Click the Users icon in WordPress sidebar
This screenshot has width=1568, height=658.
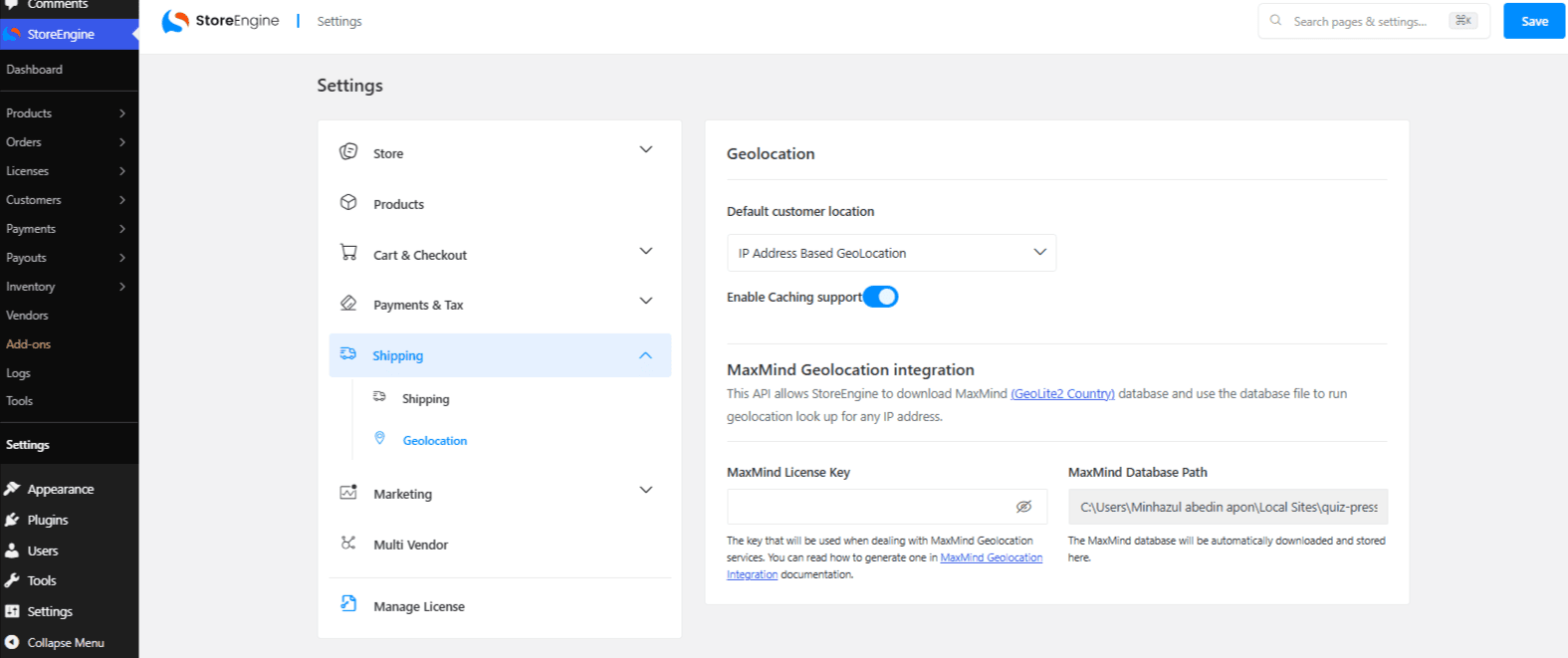tap(12, 550)
